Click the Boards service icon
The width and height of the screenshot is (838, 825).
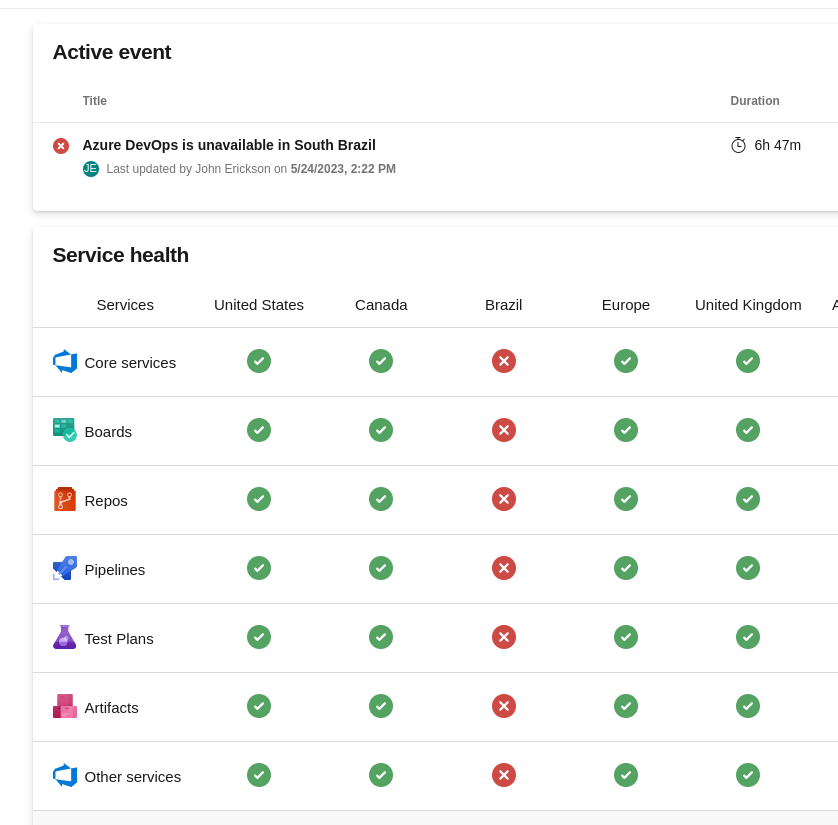pos(65,430)
